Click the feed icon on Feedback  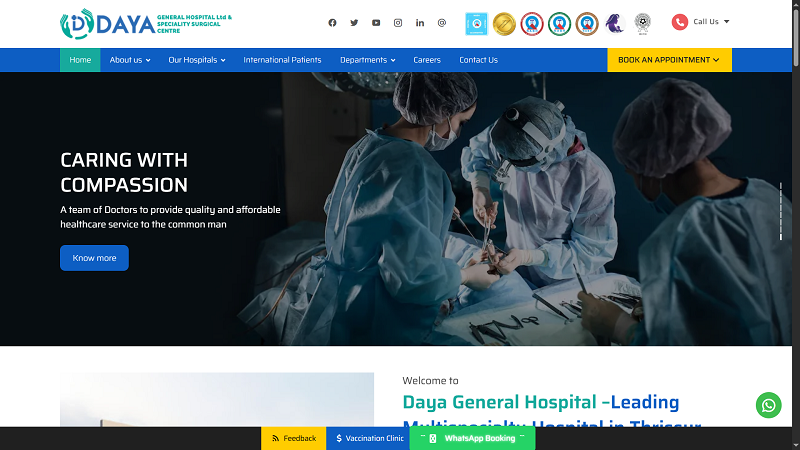276,438
